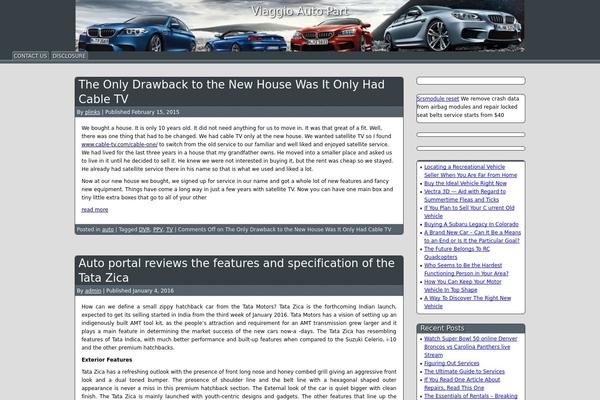Open If You Plan to Sell link
This screenshot has height=400, width=600.
click(469, 212)
